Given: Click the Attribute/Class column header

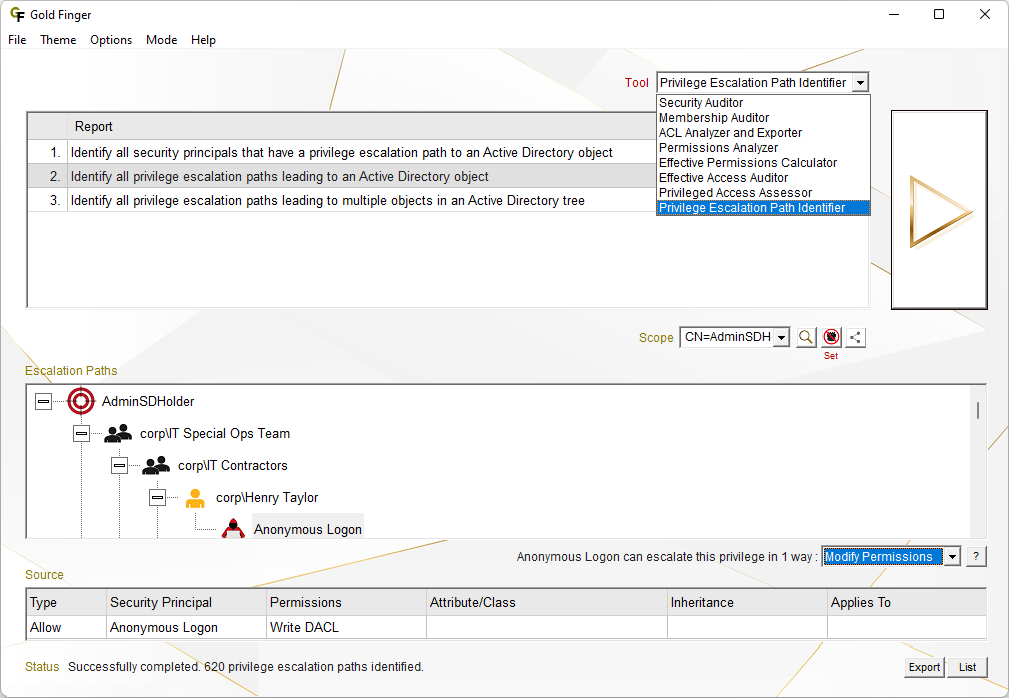Looking at the screenshot, I should [547, 603].
